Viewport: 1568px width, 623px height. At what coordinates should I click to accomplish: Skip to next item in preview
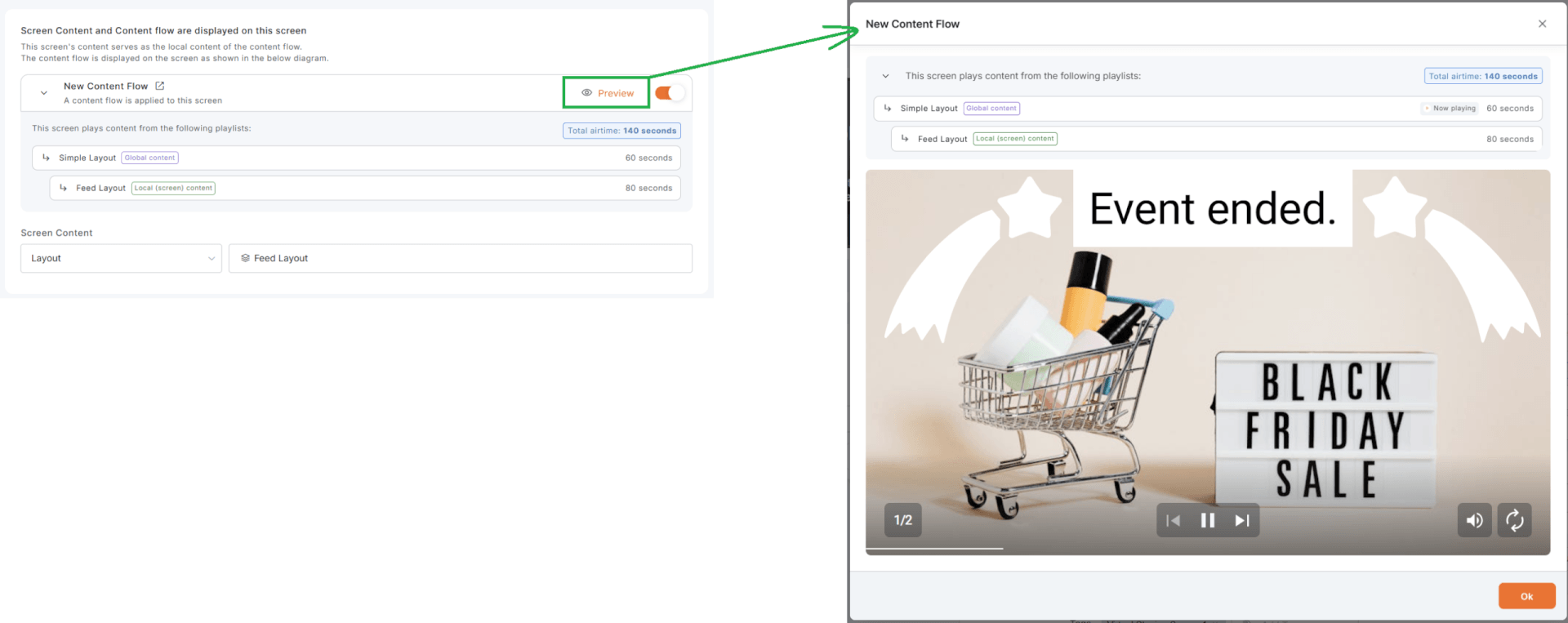[x=1242, y=521]
